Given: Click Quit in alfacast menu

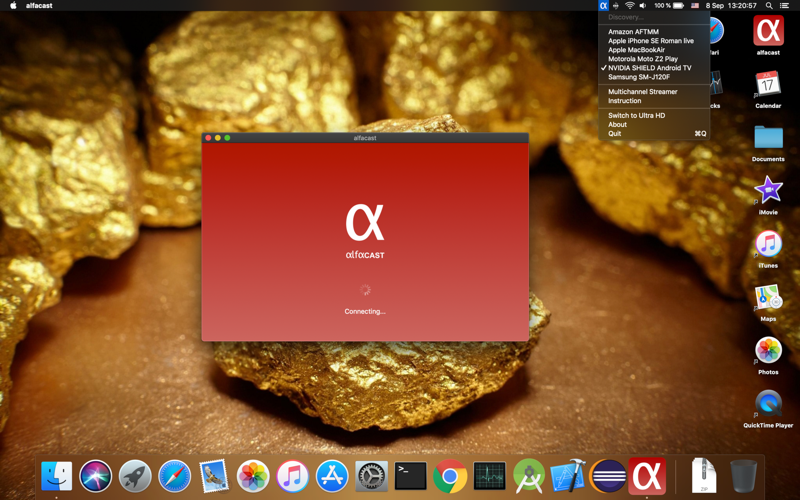Looking at the screenshot, I should tap(614, 134).
